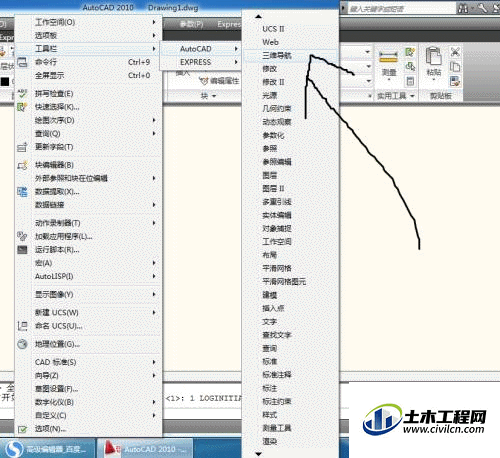Expand the 新建 UCS(W) submenu

89,313
